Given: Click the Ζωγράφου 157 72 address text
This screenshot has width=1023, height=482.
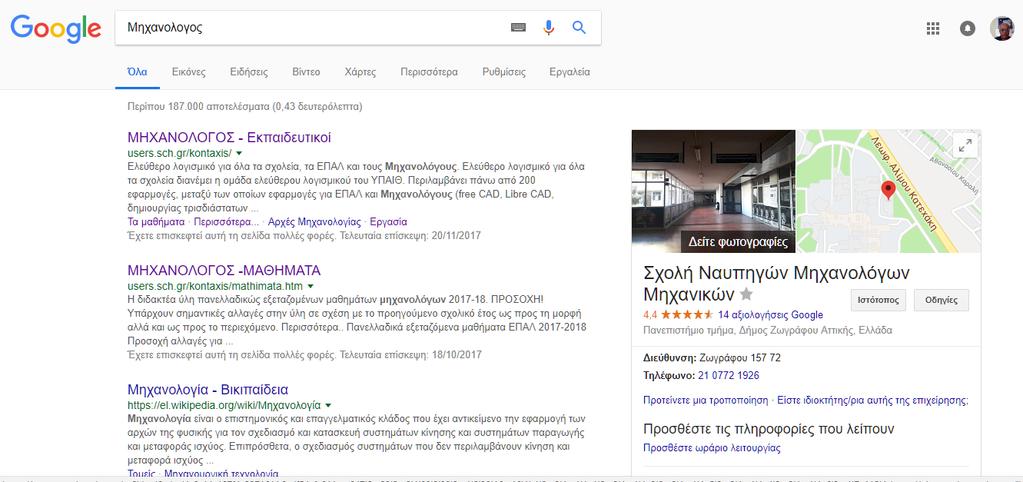Looking at the screenshot, I should [x=740, y=357].
